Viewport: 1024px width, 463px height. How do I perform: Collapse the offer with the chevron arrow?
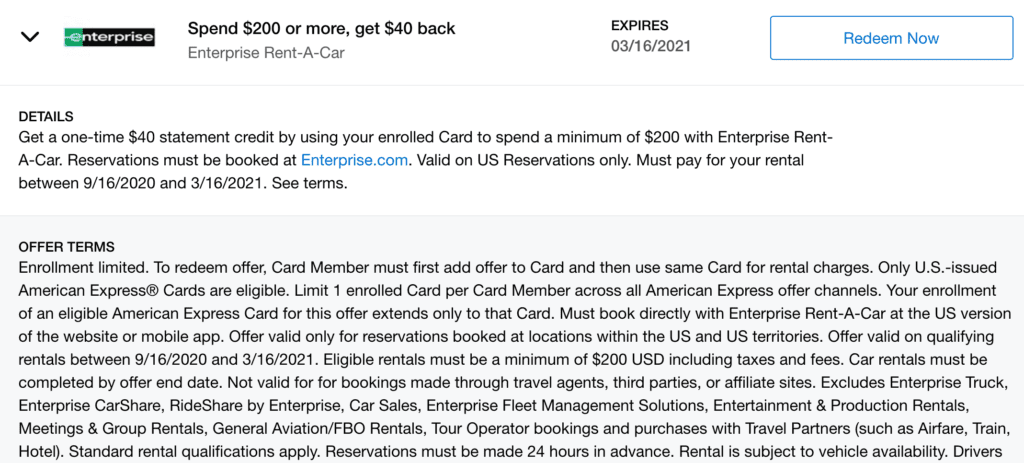(x=30, y=37)
